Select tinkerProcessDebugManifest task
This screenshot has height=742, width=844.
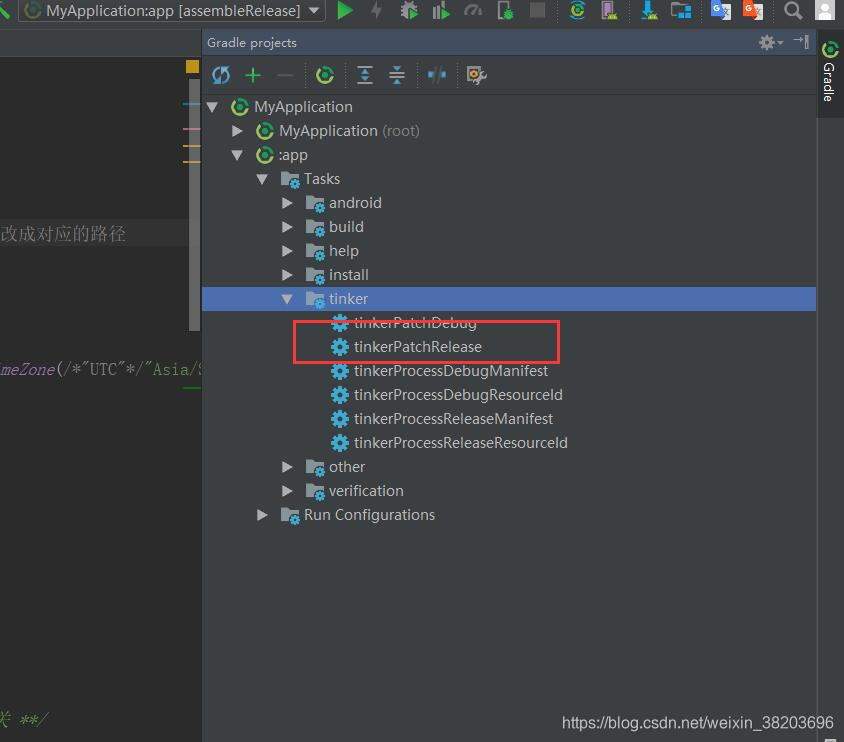pyautogui.click(x=451, y=371)
